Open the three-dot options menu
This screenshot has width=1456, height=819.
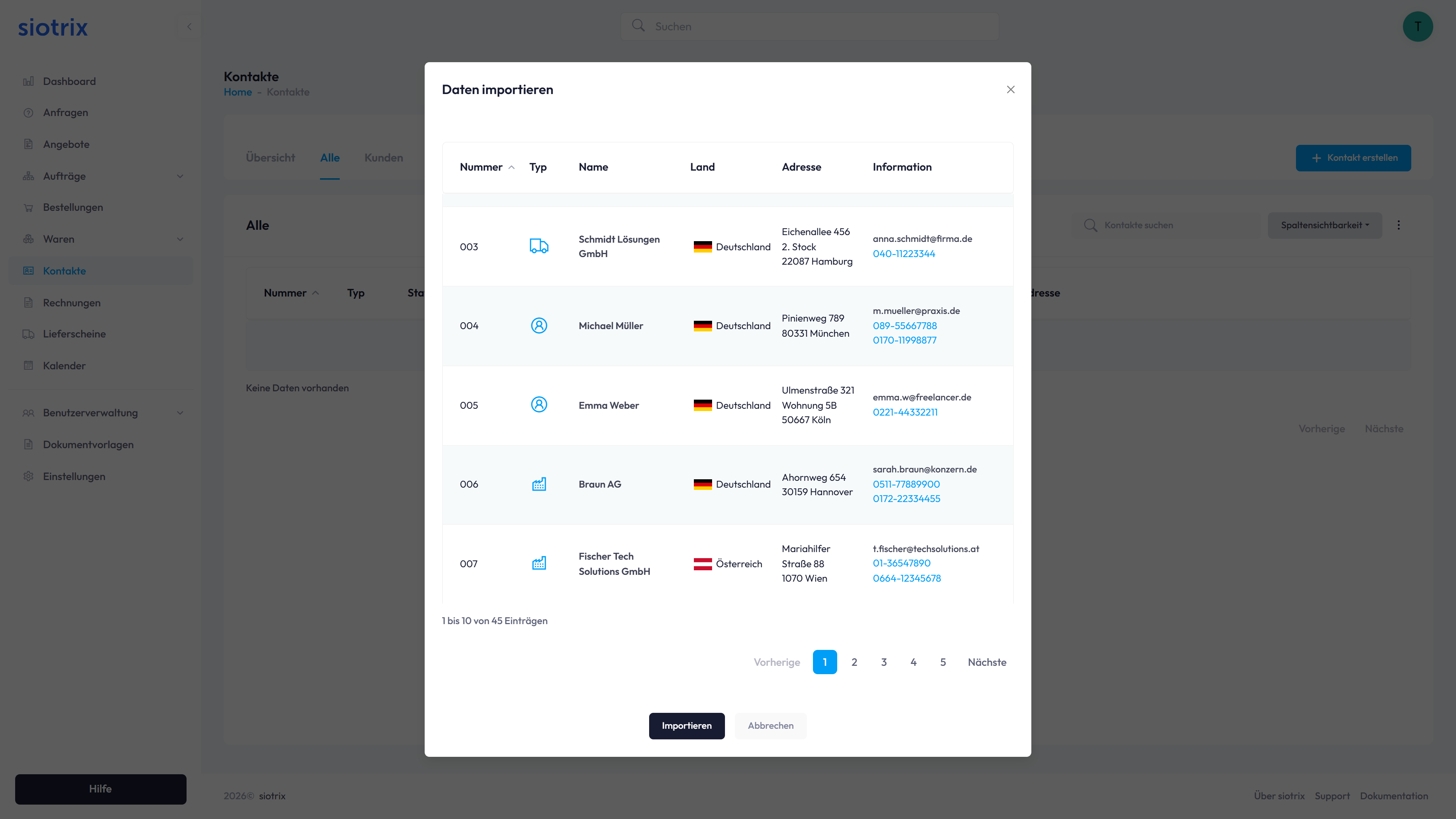coord(1398,225)
